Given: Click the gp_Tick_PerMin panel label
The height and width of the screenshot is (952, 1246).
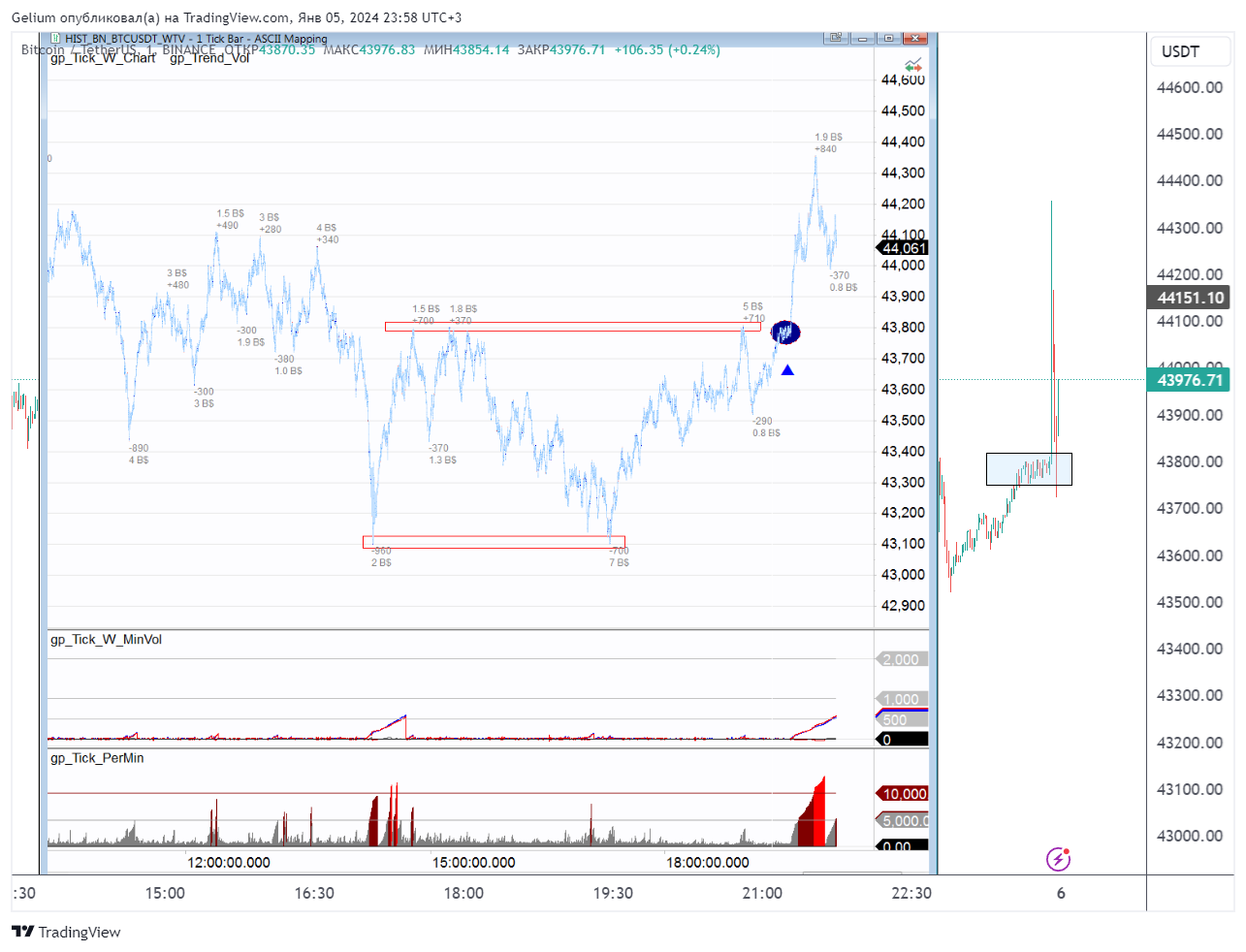Looking at the screenshot, I should pos(97,758).
